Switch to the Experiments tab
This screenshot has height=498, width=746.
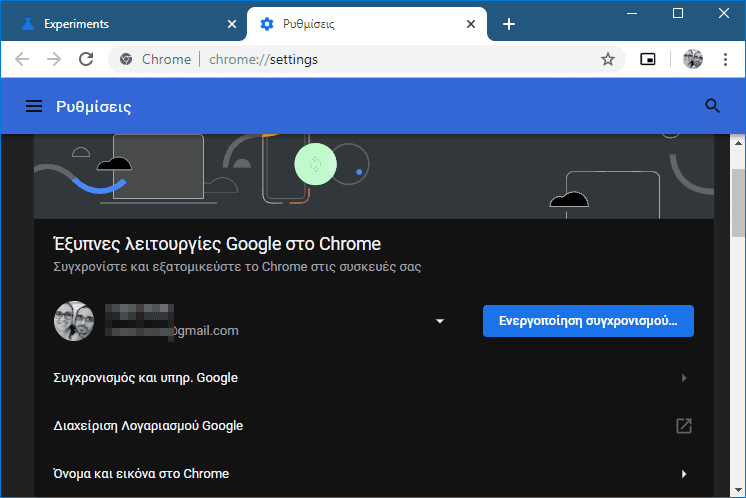[124, 24]
